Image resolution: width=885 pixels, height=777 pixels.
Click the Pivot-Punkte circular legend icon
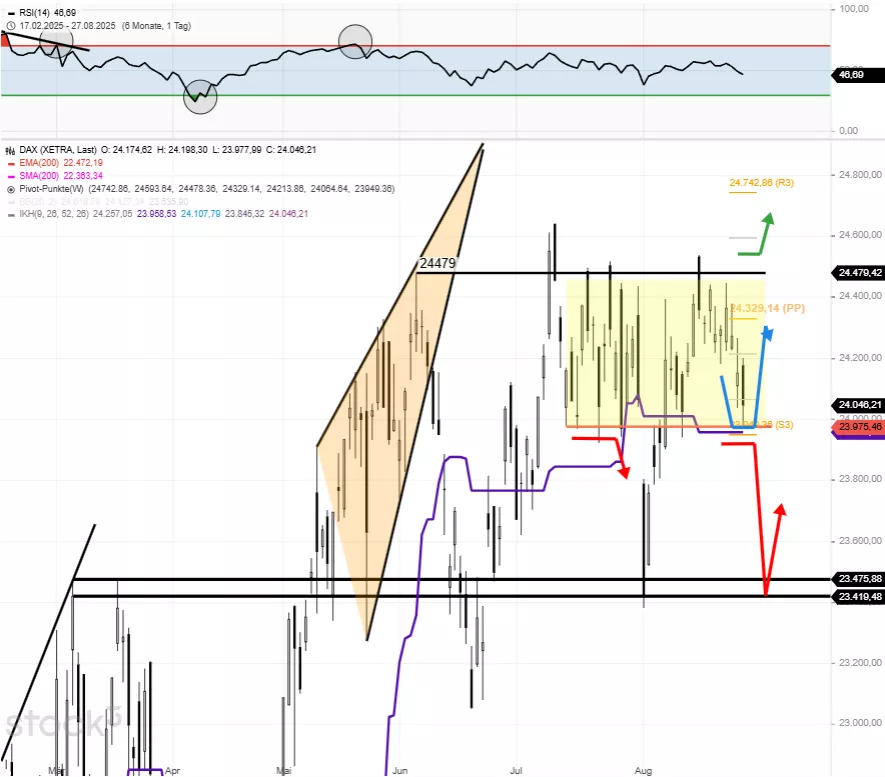click(x=10, y=189)
